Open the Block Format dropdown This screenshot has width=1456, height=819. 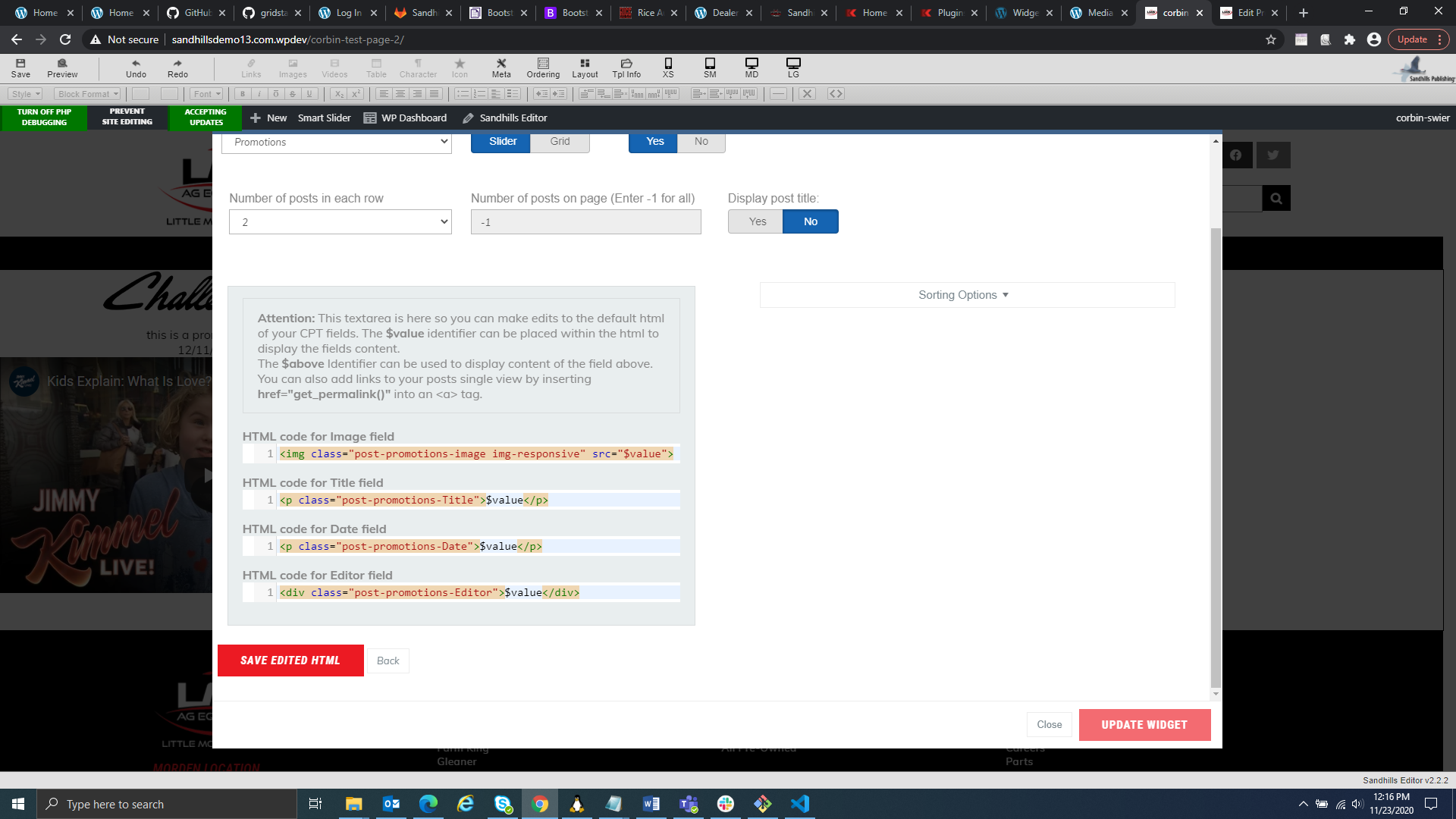coord(88,94)
